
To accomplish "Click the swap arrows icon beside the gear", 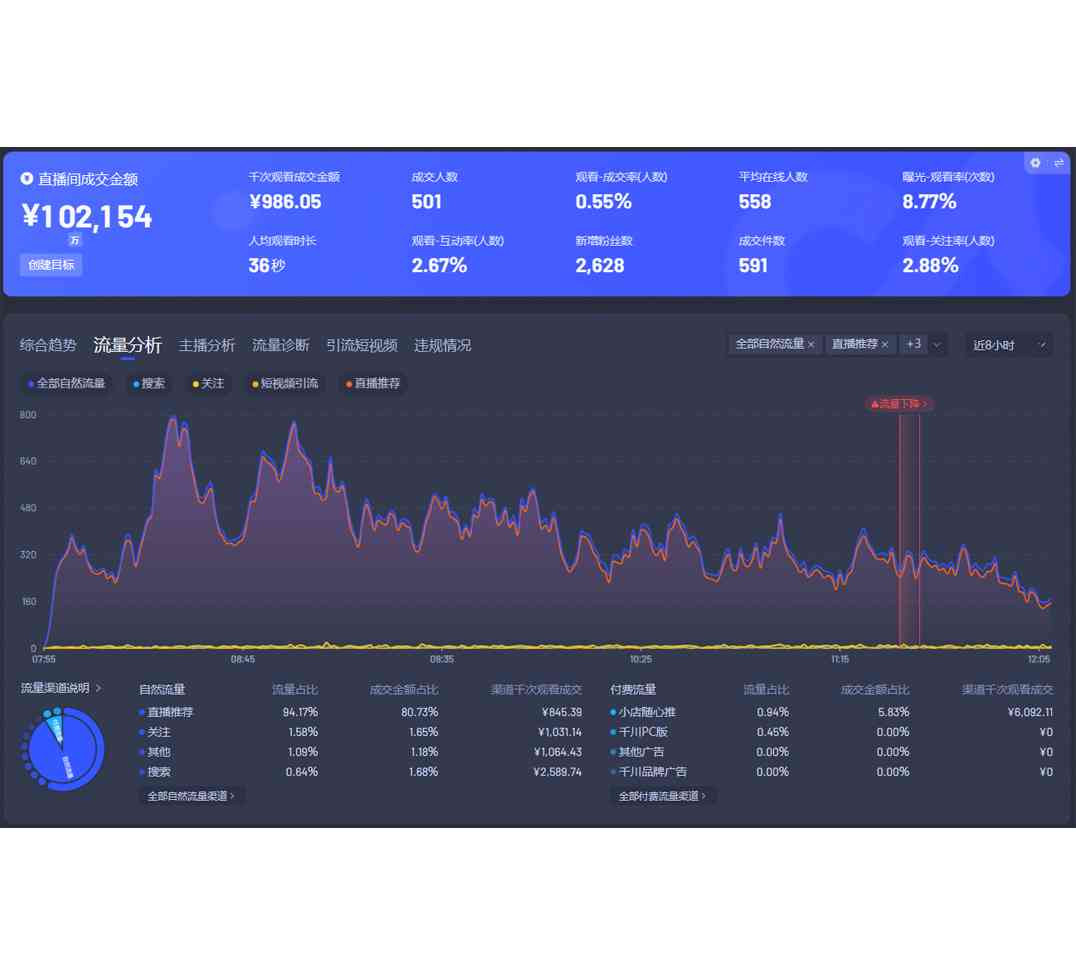I will (1058, 163).
